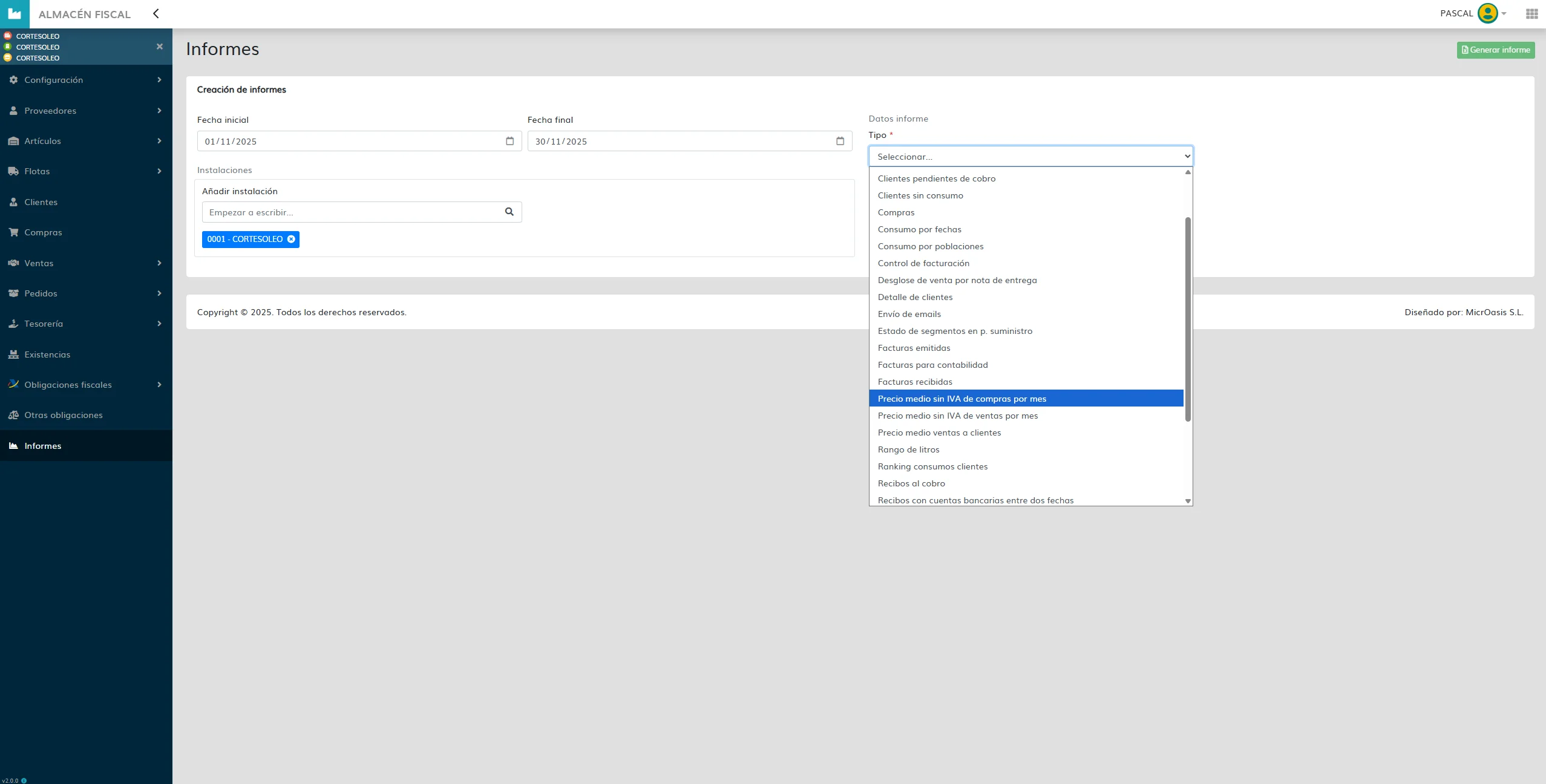Collapse the sidebar with the back arrow
Image resolution: width=1546 pixels, height=784 pixels.
click(x=156, y=13)
